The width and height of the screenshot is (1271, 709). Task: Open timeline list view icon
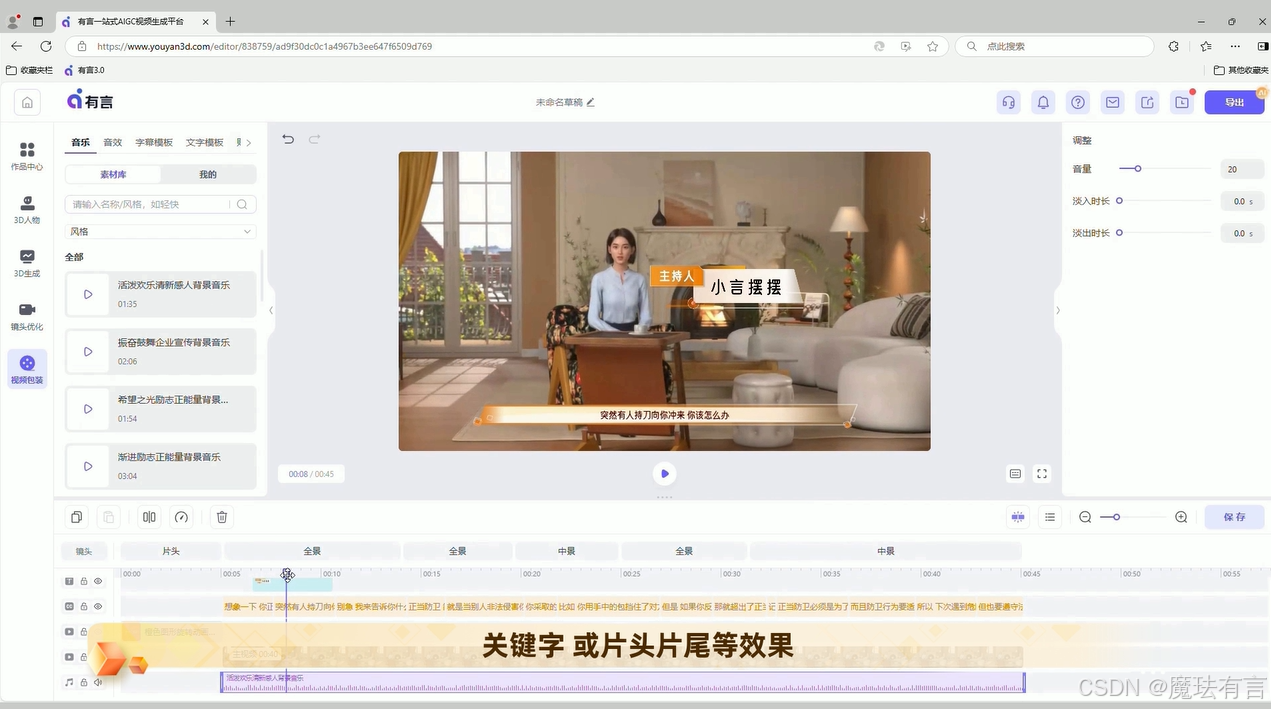point(1050,517)
